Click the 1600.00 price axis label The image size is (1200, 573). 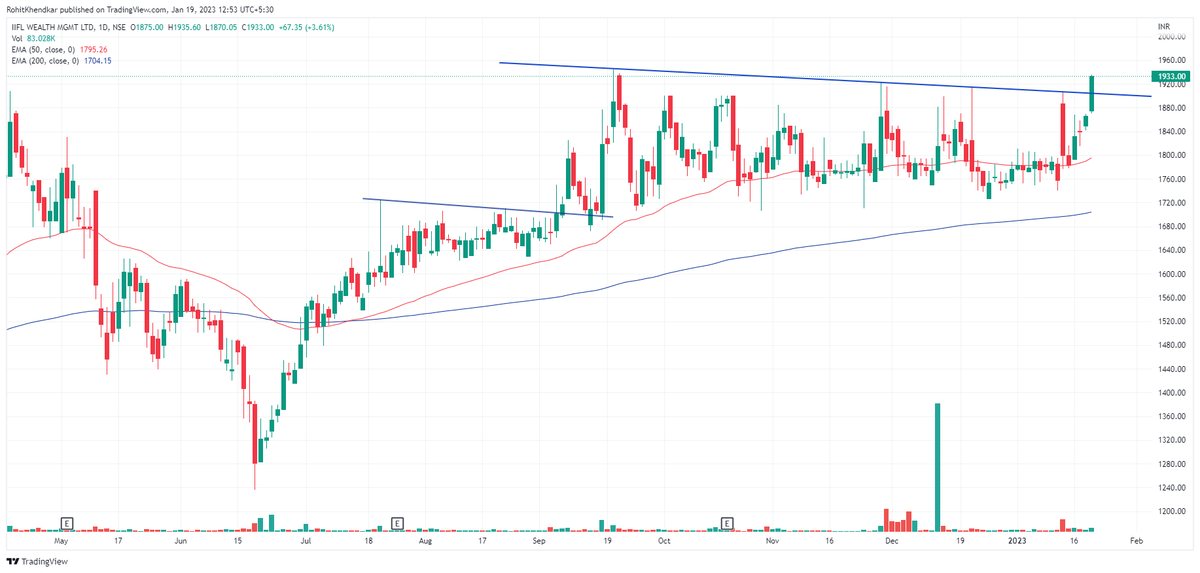tap(1171, 274)
